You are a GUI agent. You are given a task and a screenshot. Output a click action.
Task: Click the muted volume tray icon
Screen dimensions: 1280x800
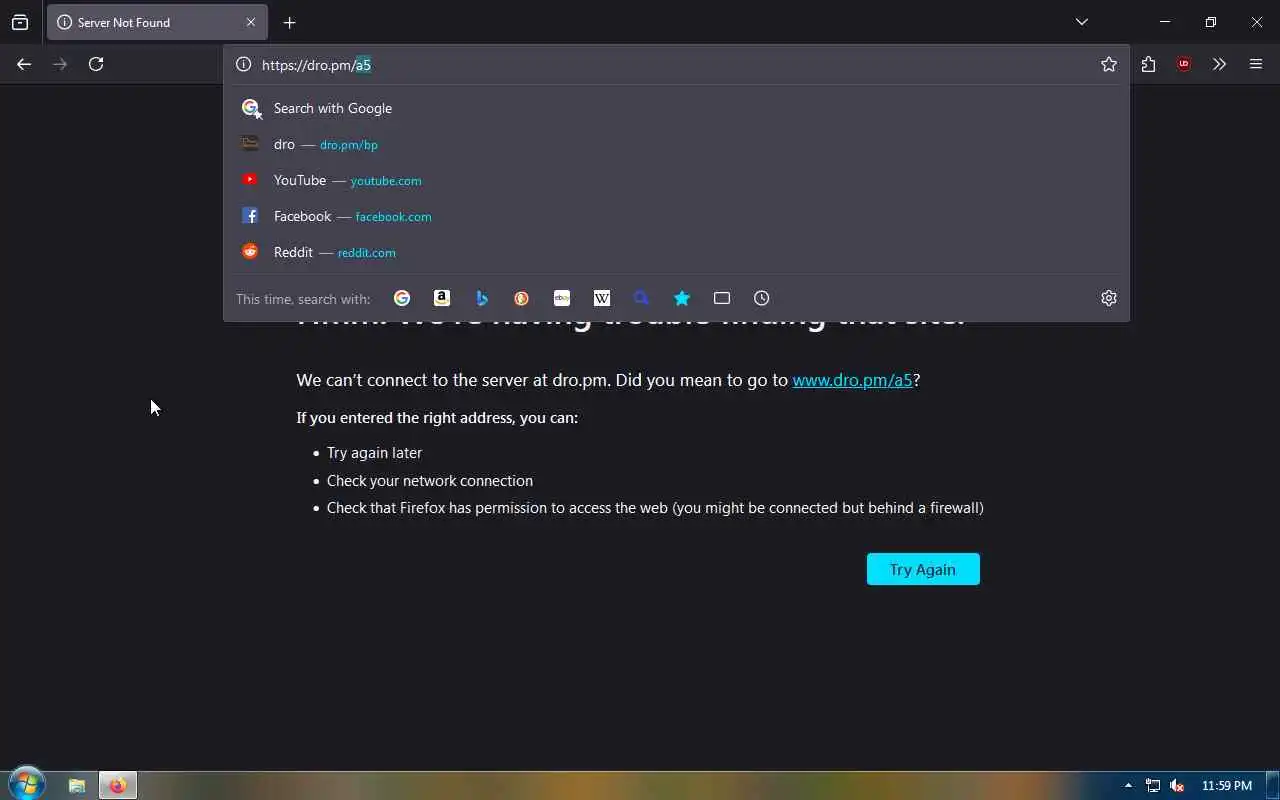click(1177, 786)
